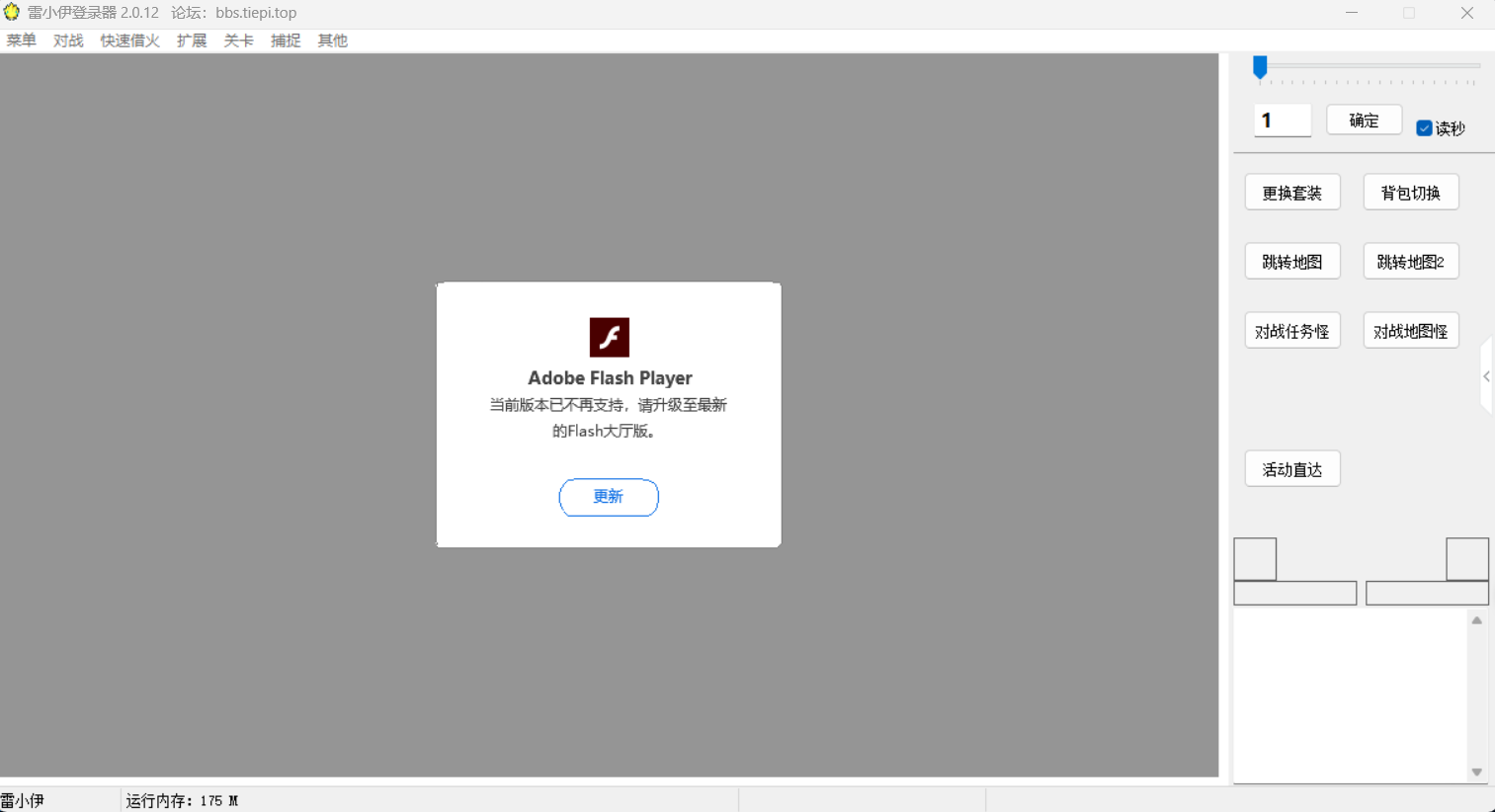Click the 更换套装 button
This screenshot has width=1495, height=812.
pos(1292,193)
